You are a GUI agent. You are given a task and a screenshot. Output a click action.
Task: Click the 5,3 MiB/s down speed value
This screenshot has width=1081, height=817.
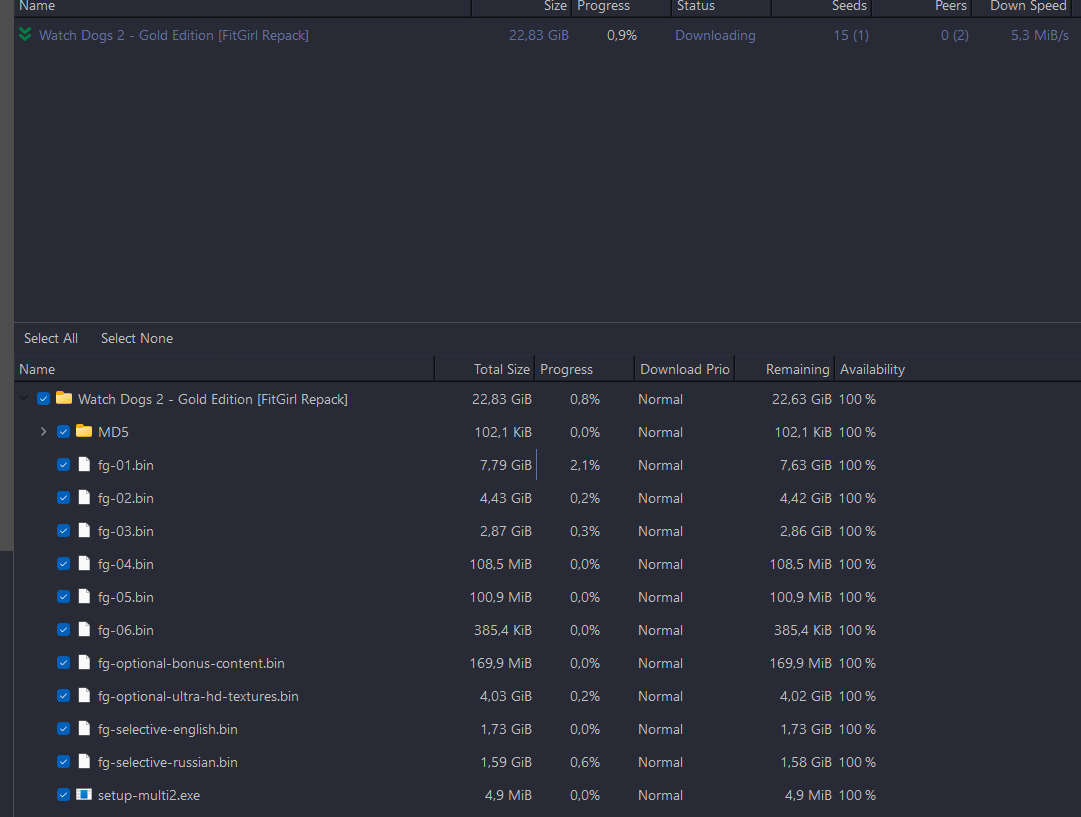coord(1040,35)
